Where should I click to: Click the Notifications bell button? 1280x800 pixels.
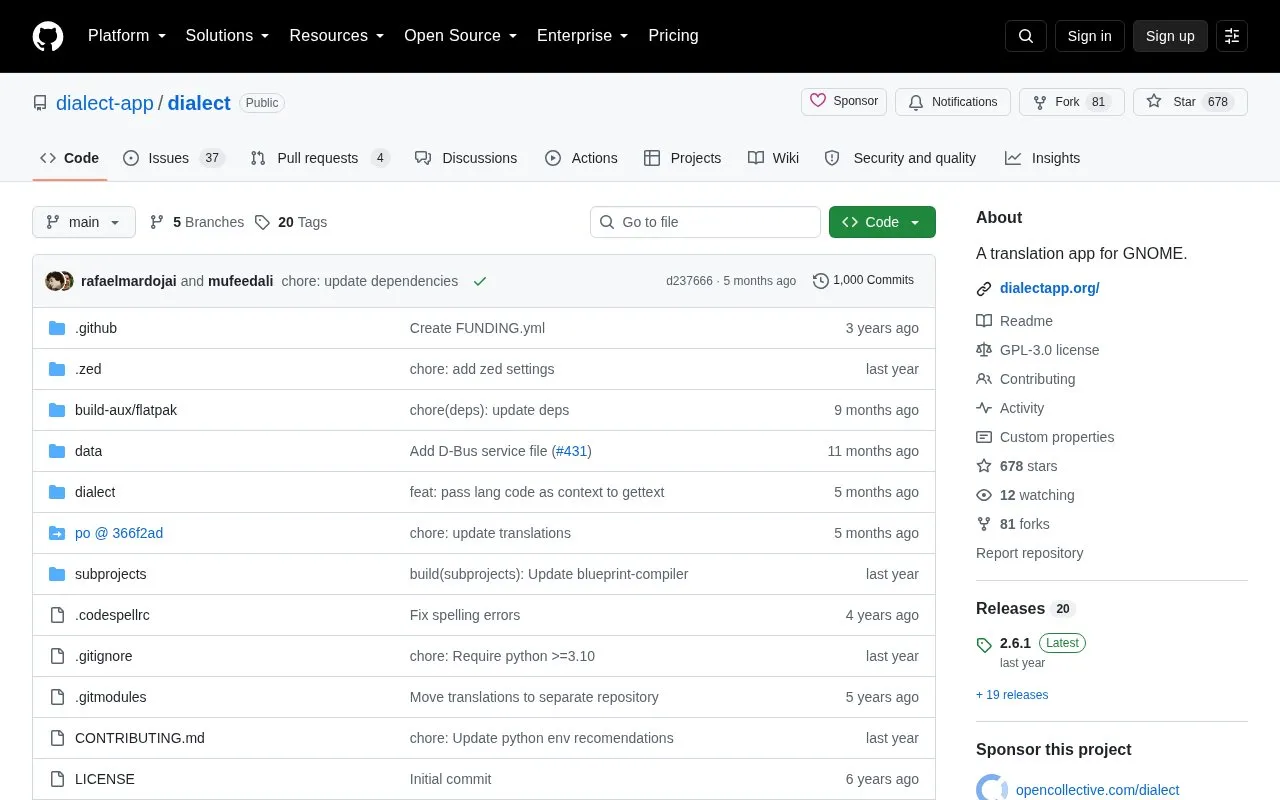click(x=953, y=102)
